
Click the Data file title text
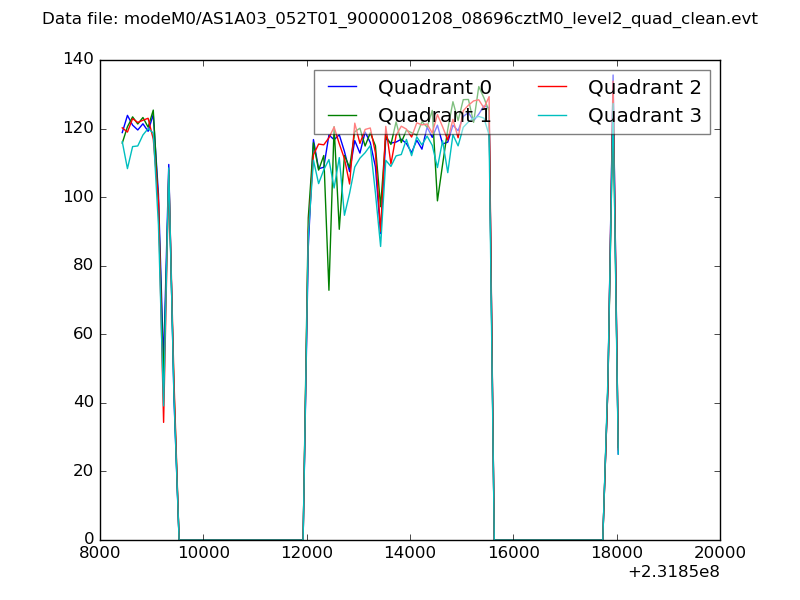tap(400, 19)
